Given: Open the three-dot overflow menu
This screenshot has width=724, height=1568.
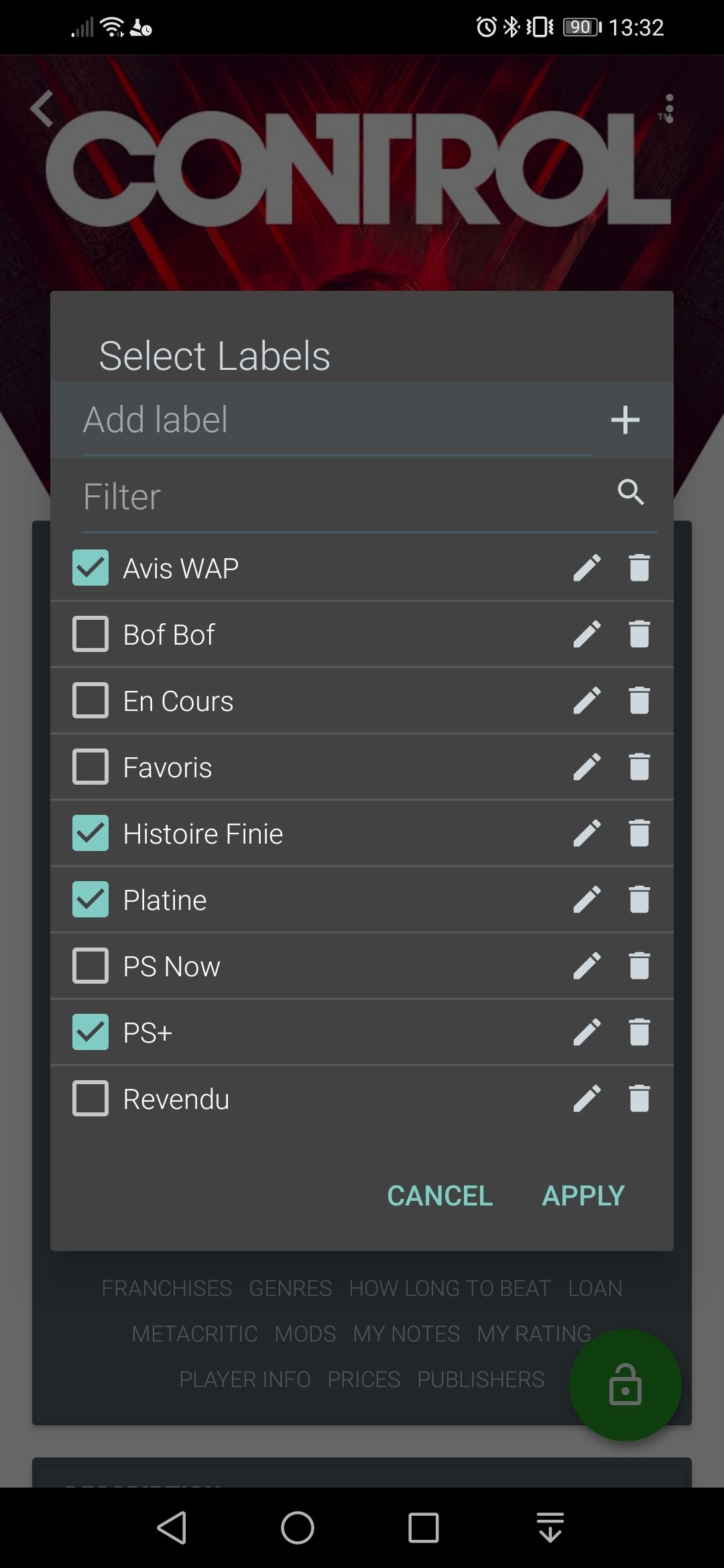Looking at the screenshot, I should [668, 109].
